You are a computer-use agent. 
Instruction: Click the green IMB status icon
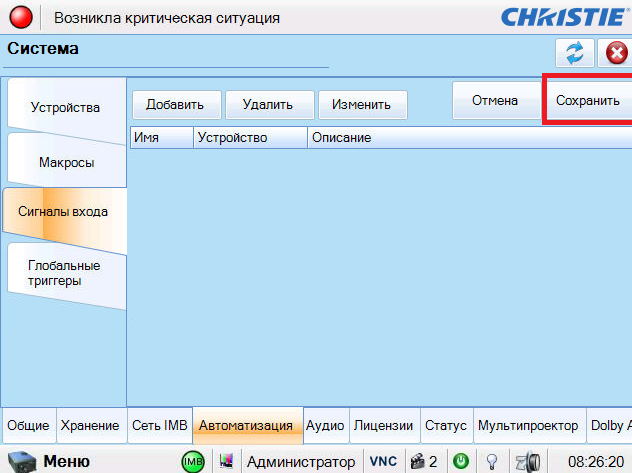(x=193, y=462)
